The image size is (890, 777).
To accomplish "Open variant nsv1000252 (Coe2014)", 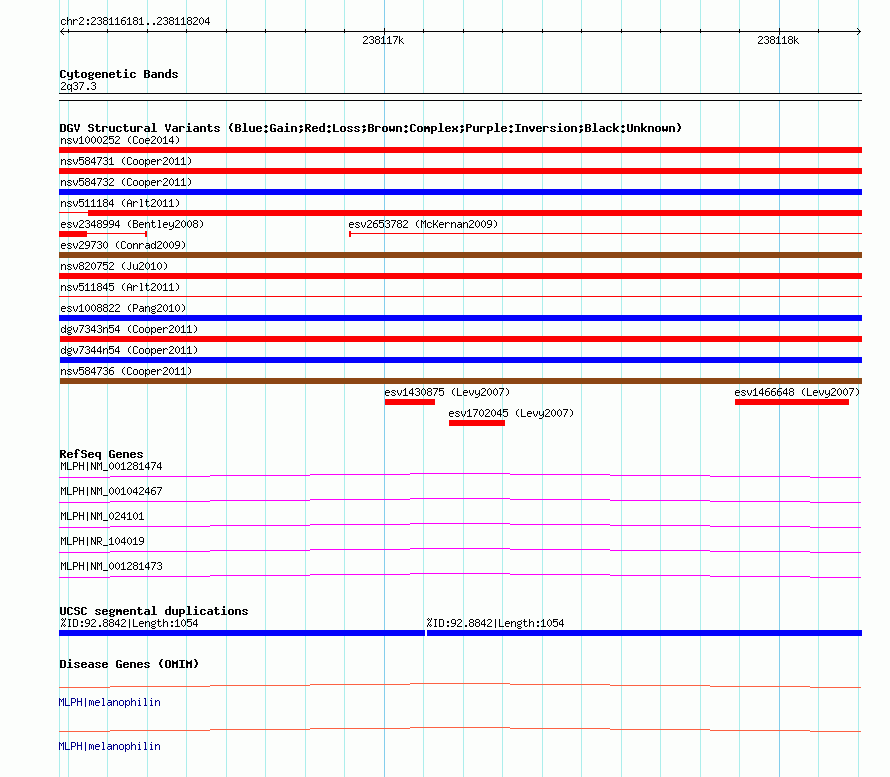I will [x=120, y=140].
